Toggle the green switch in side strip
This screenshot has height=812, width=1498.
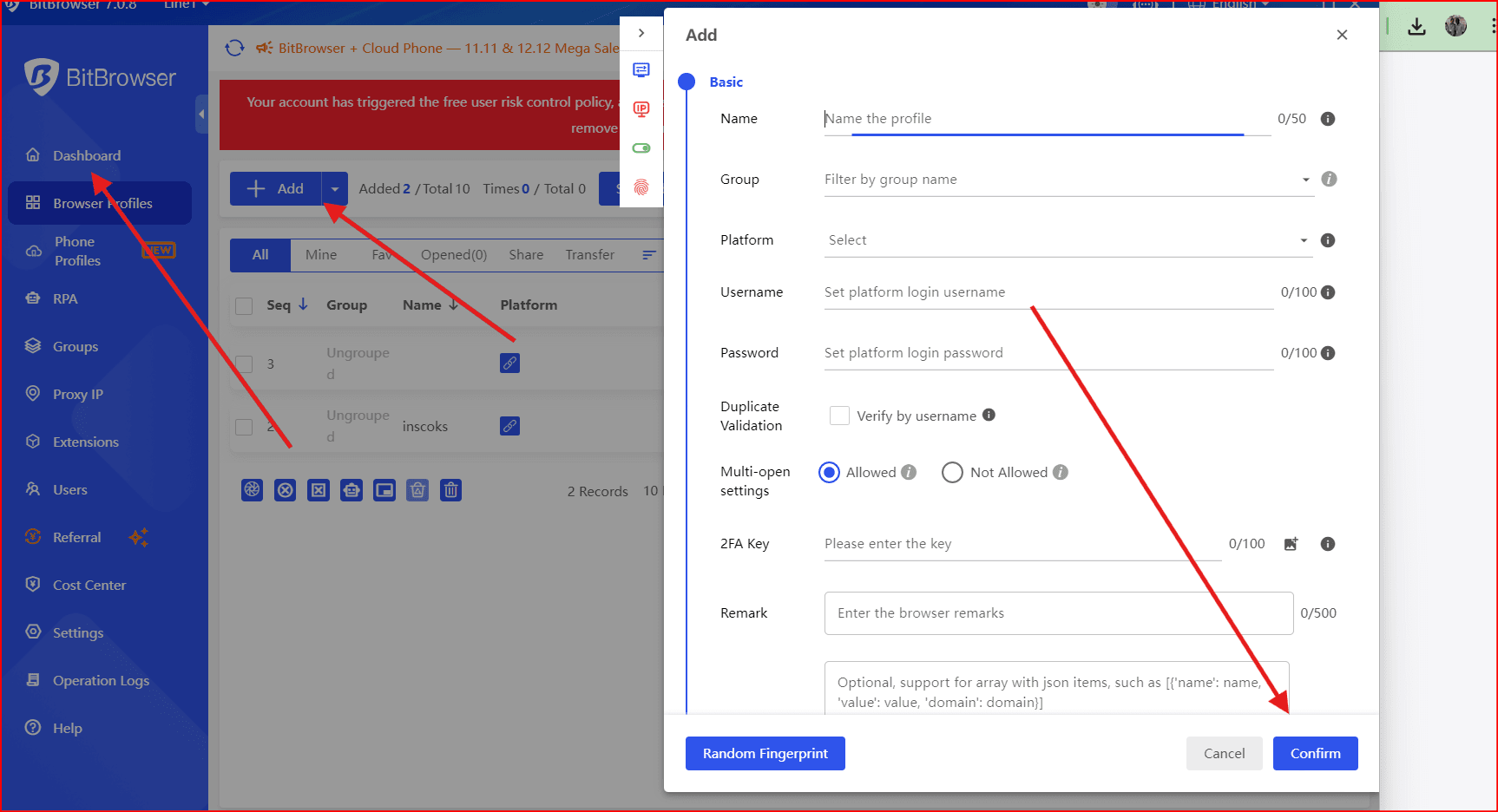click(x=641, y=148)
